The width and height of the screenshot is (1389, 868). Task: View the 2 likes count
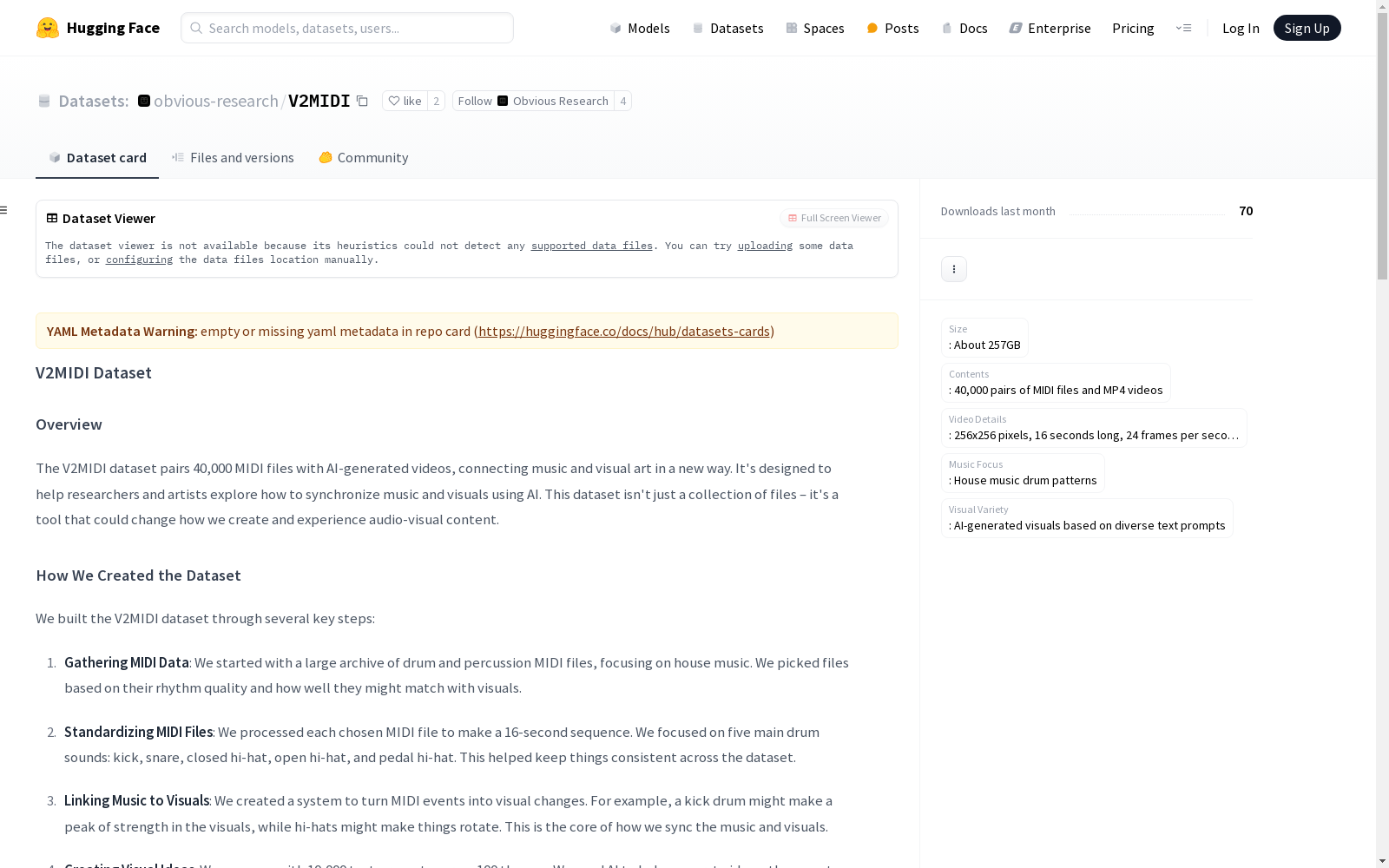(436, 101)
